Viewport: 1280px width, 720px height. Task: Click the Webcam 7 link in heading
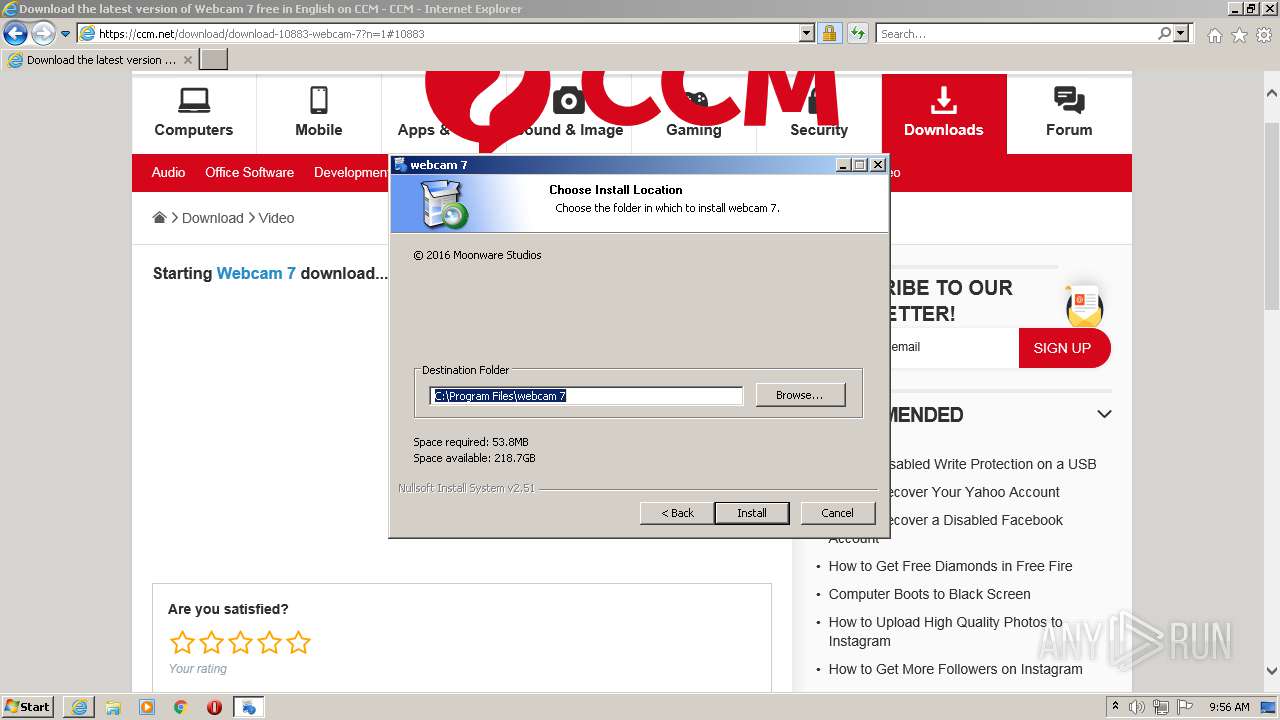[x=256, y=273]
